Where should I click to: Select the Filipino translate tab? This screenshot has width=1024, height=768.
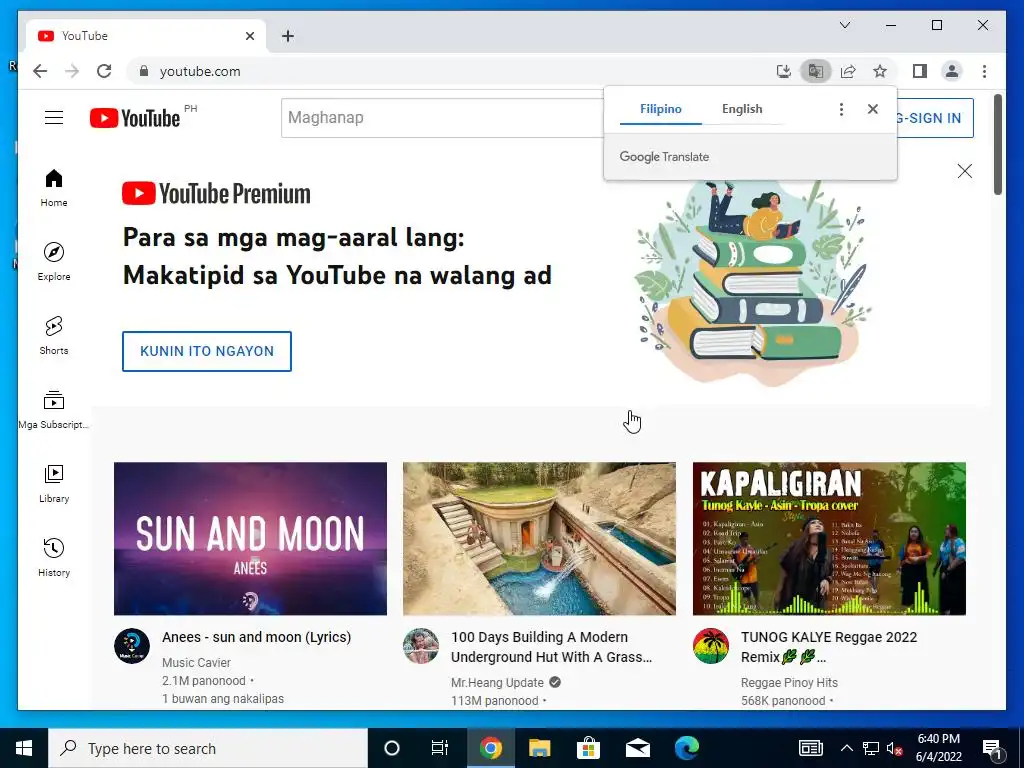click(660, 109)
